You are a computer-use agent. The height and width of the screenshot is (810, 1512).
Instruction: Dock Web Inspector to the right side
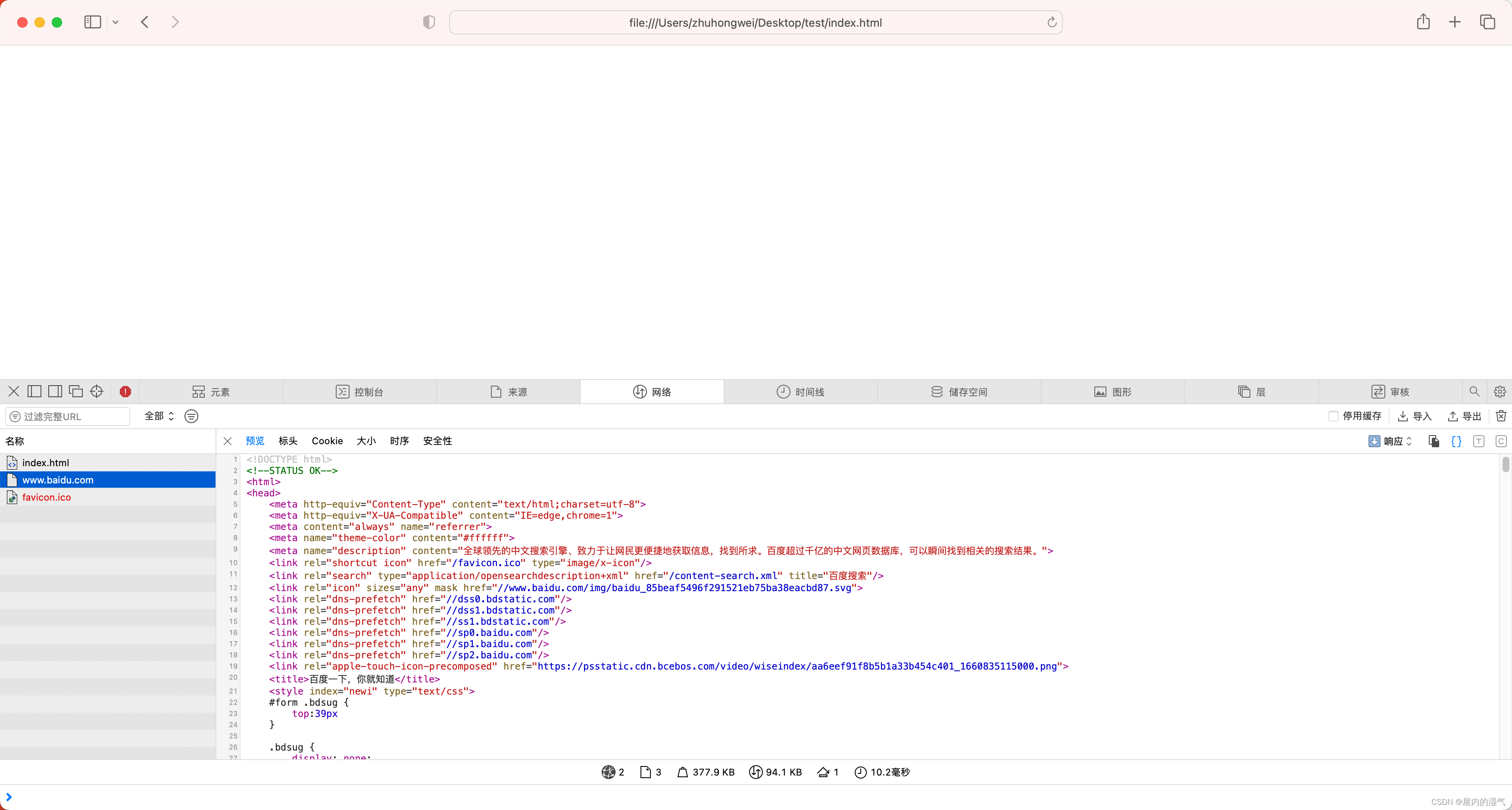tap(55, 391)
